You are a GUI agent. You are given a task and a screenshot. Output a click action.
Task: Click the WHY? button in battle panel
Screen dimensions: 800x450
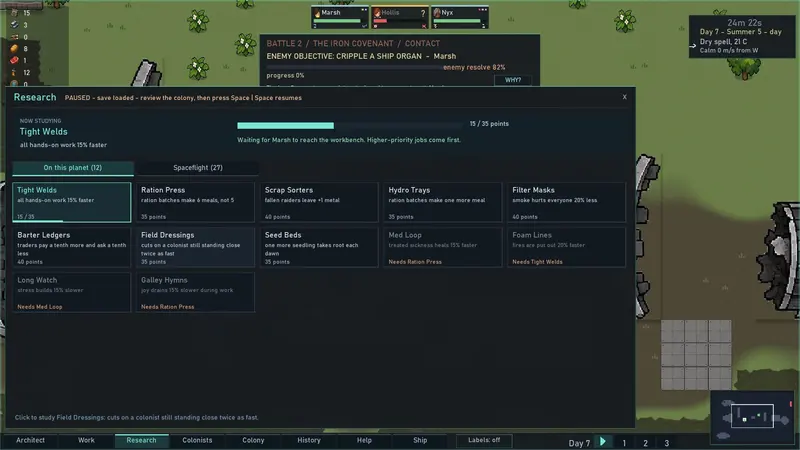click(x=513, y=80)
